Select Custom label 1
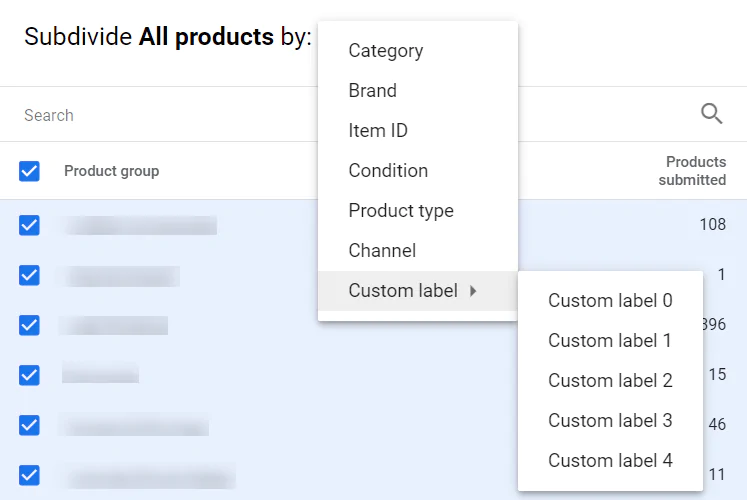 610,341
